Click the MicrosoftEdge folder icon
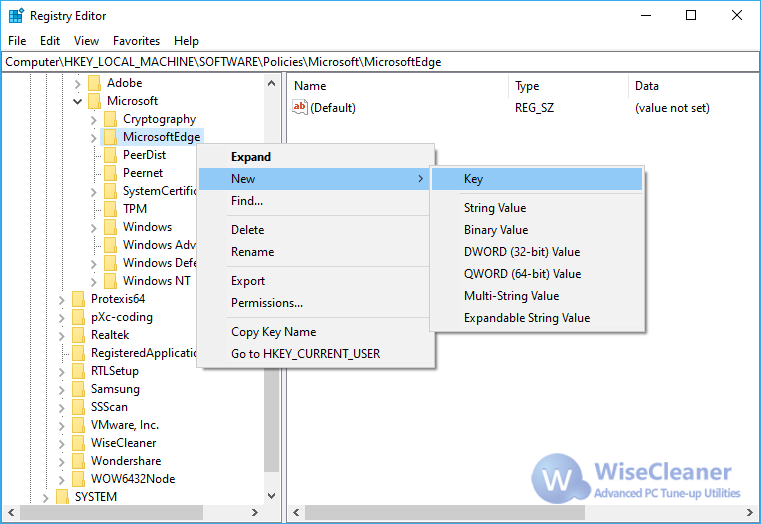Screen dimensions: 761x524 coord(110,137)
